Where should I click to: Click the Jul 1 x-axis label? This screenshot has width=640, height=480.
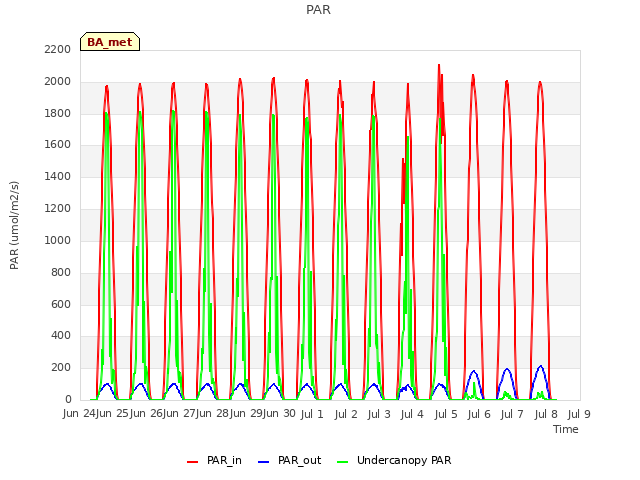click(x=312, y=414)
